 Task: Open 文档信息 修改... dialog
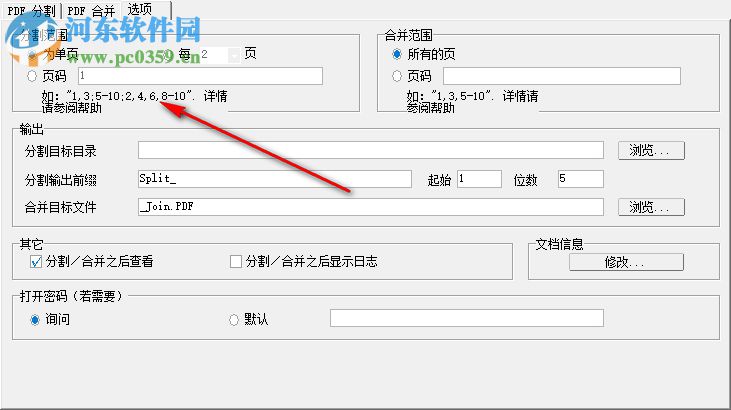click(626, 262)
